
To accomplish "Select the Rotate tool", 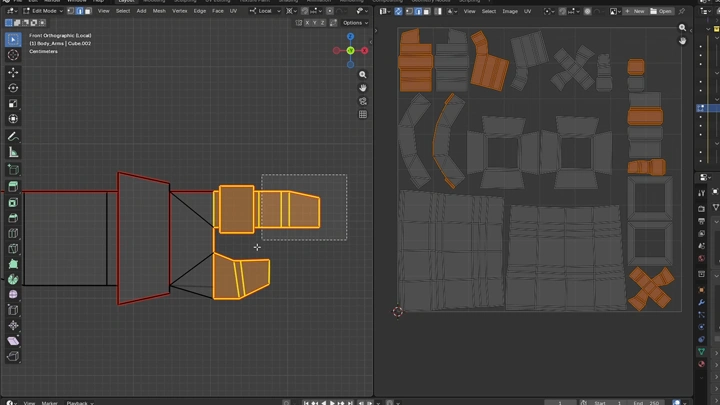I will [x=13, y=88].
